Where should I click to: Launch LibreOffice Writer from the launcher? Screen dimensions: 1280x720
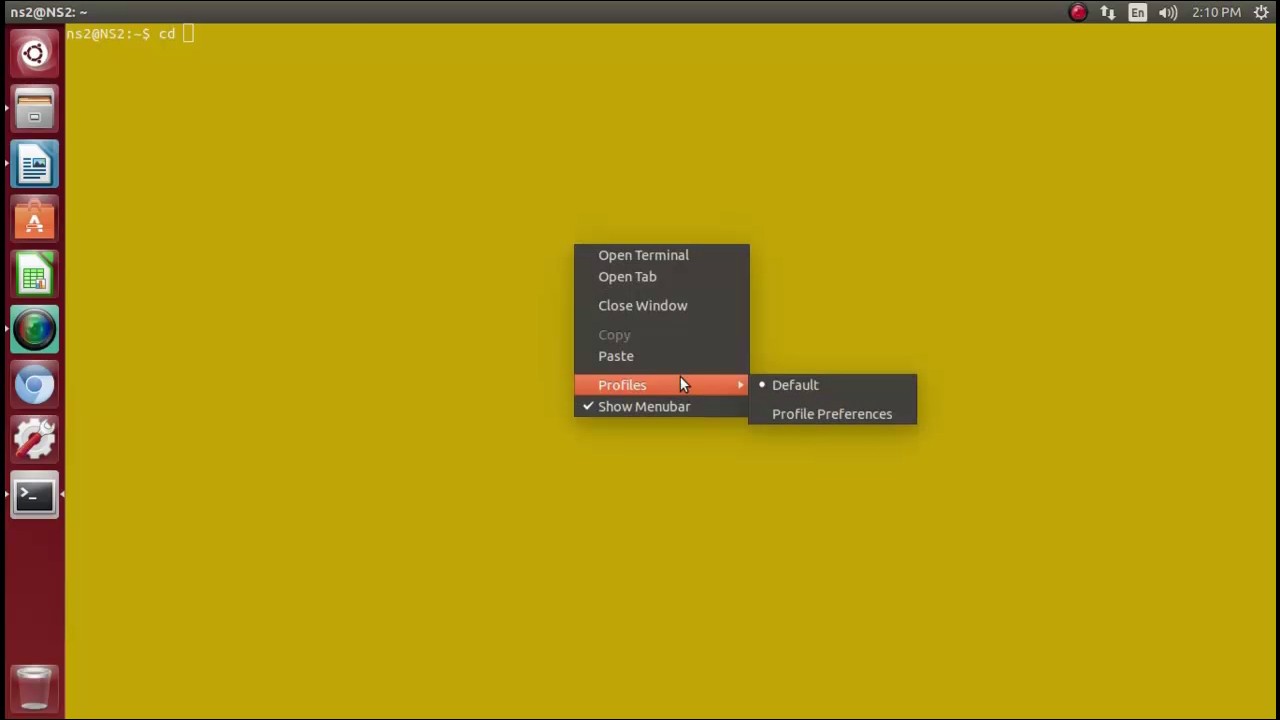[x=34, y=165]
